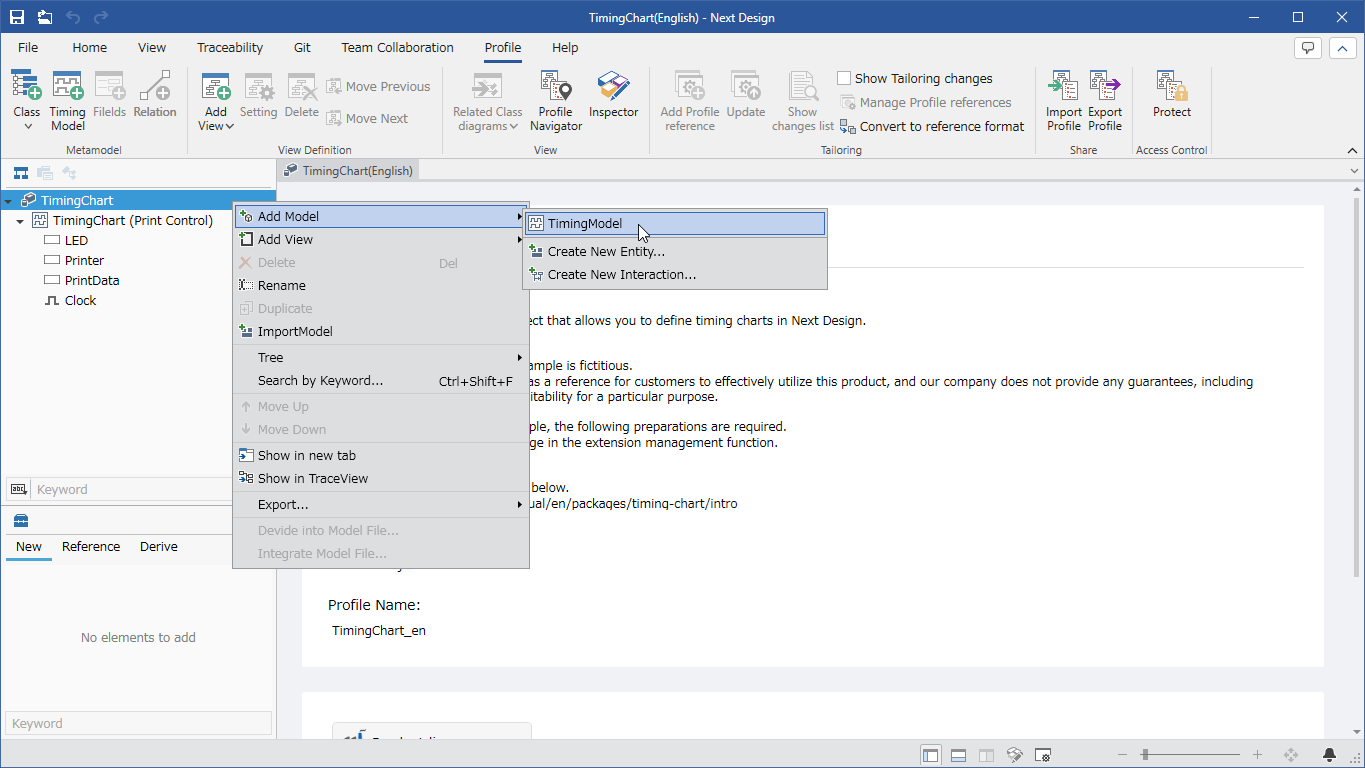
Task: Open the Team Collaboration tab
Action: (397, 47)
